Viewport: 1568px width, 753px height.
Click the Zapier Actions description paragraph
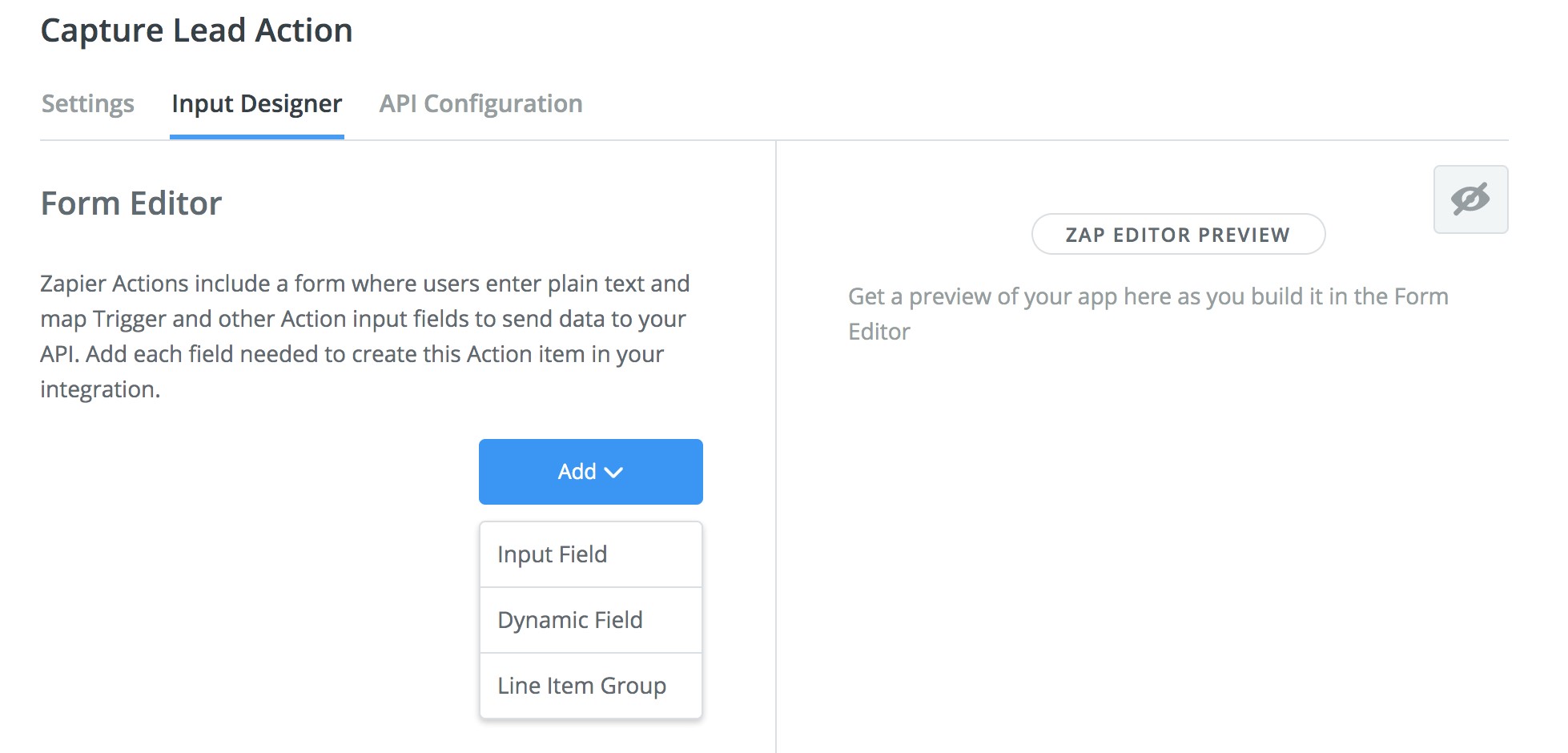364,319
